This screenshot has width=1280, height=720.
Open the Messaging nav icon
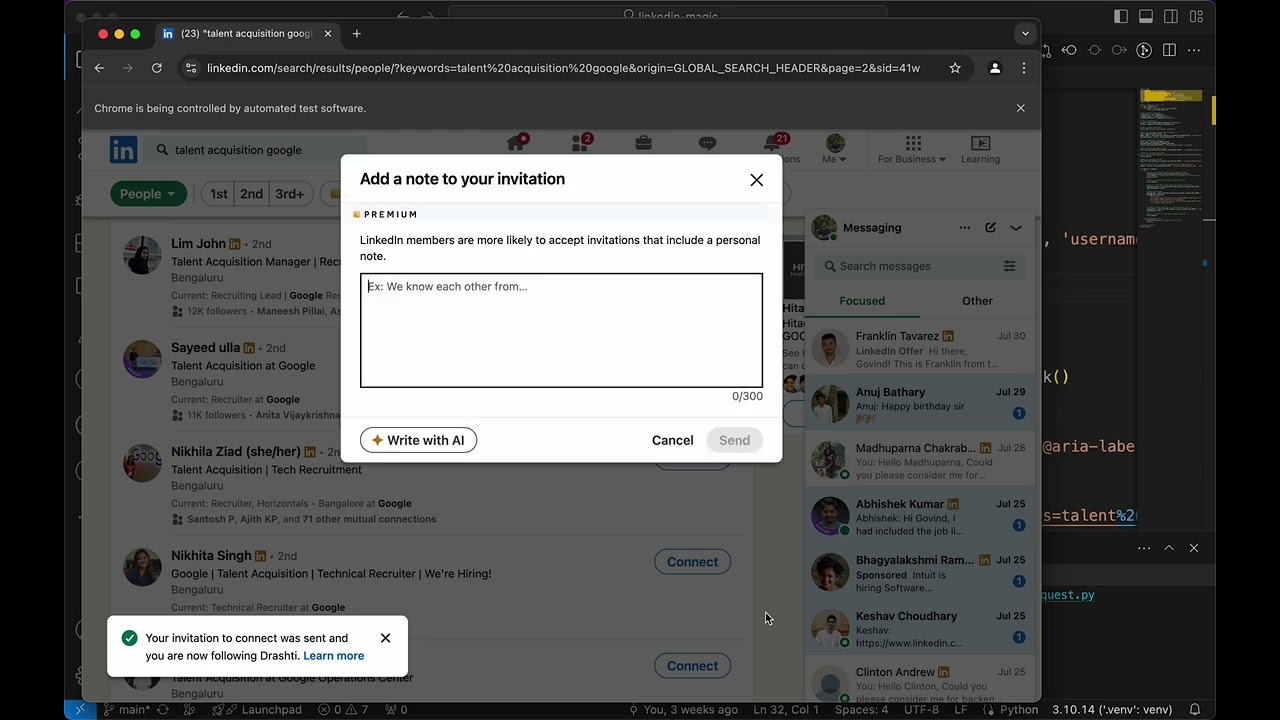[x=707, y=144]
